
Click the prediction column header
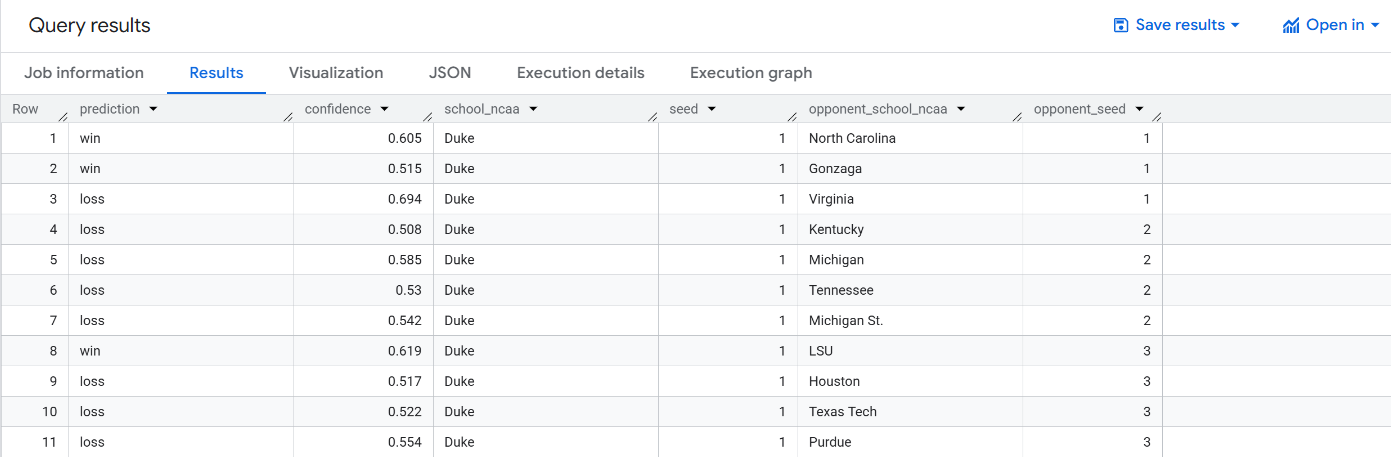click(x=111, y=109)
